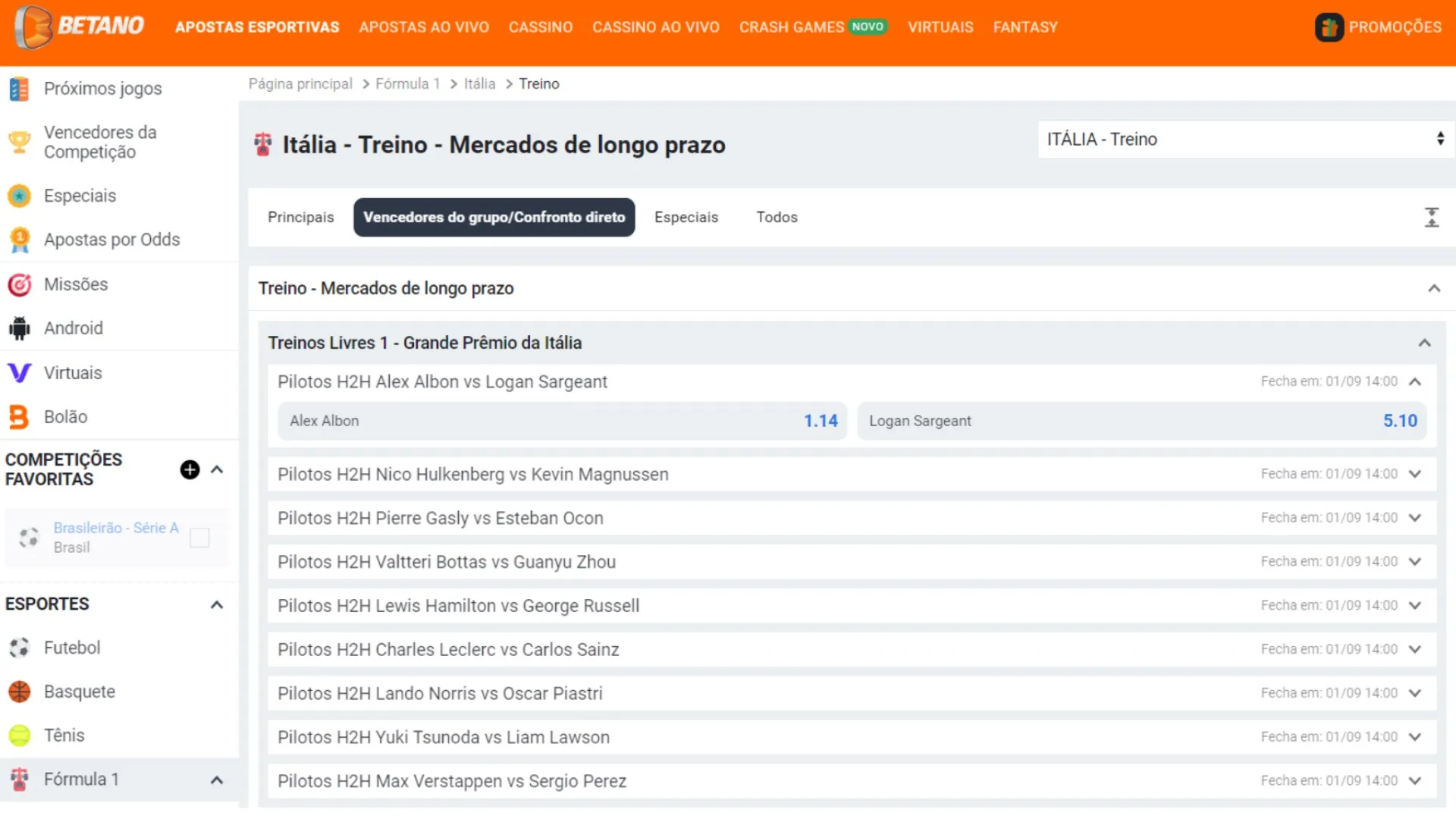
Task: Select Vencedores da Competição icon
Action: tap(19, 140)
